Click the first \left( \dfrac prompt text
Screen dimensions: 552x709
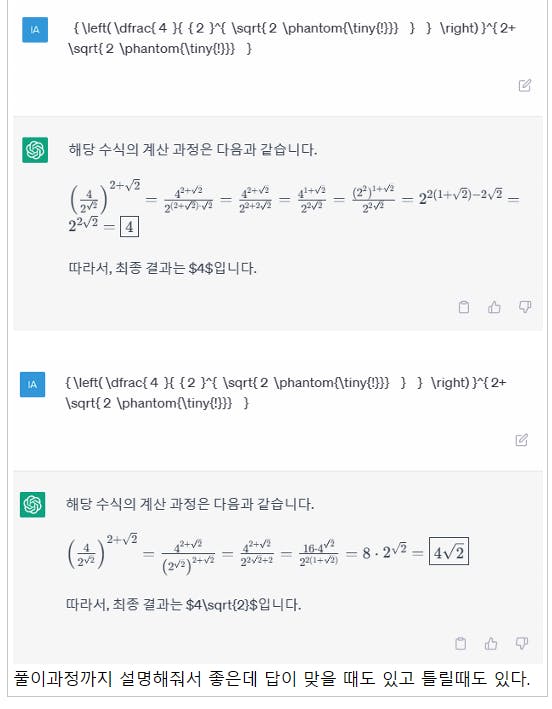point(292,38)
